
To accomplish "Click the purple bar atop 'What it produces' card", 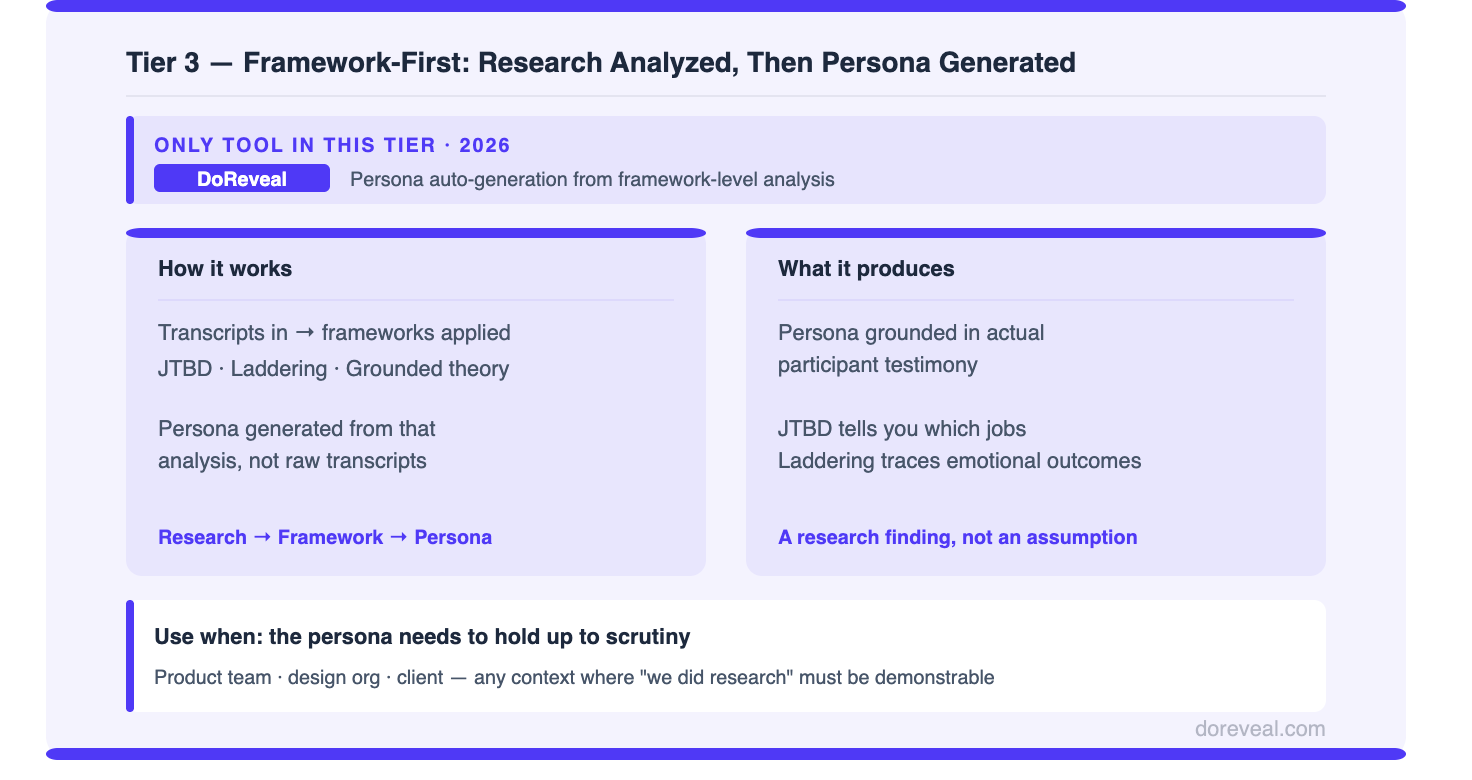I will pos(1036,233).
